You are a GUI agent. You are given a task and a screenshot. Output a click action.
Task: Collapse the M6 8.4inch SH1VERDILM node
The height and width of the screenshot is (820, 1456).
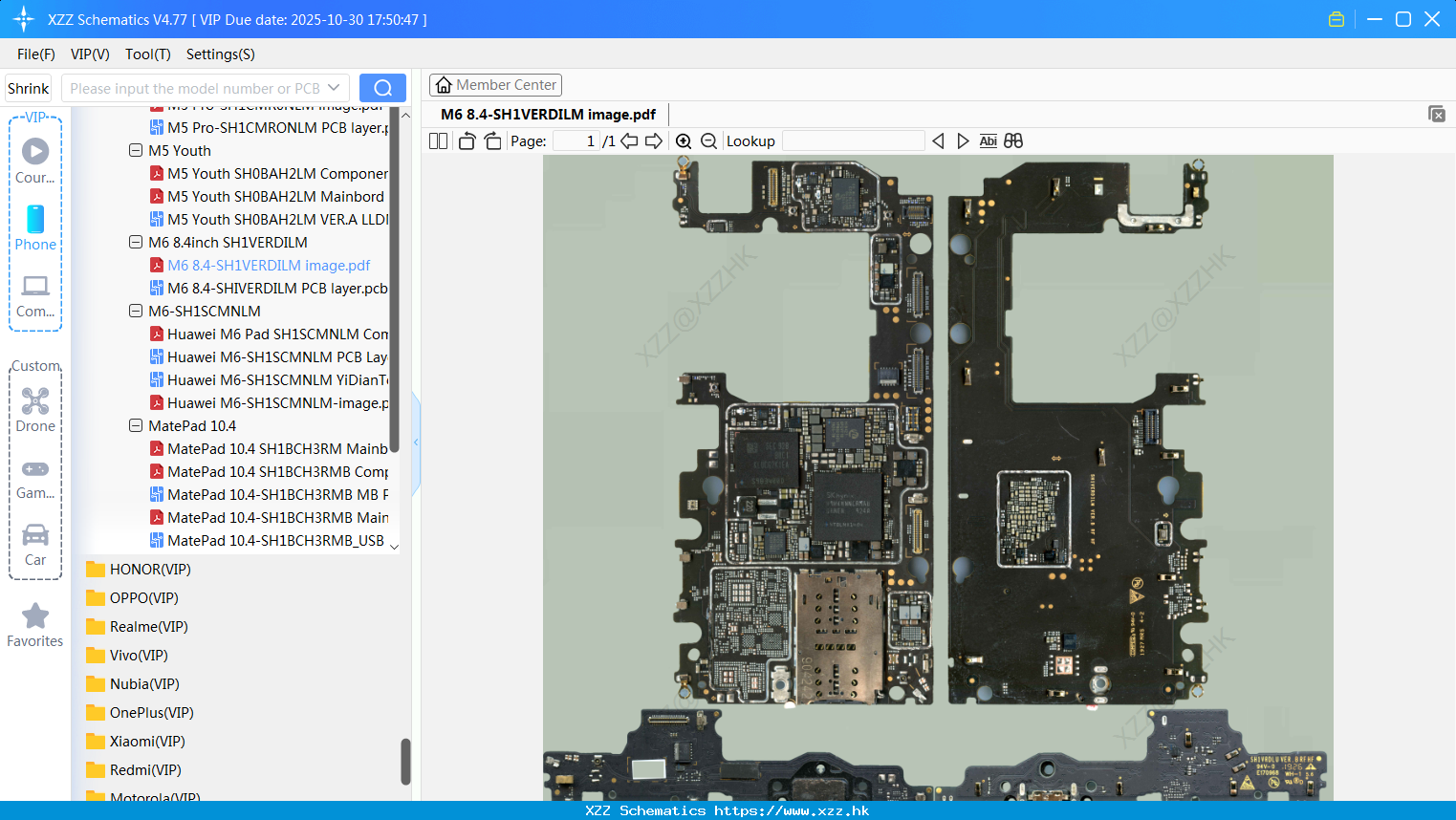tap(136, 242)
